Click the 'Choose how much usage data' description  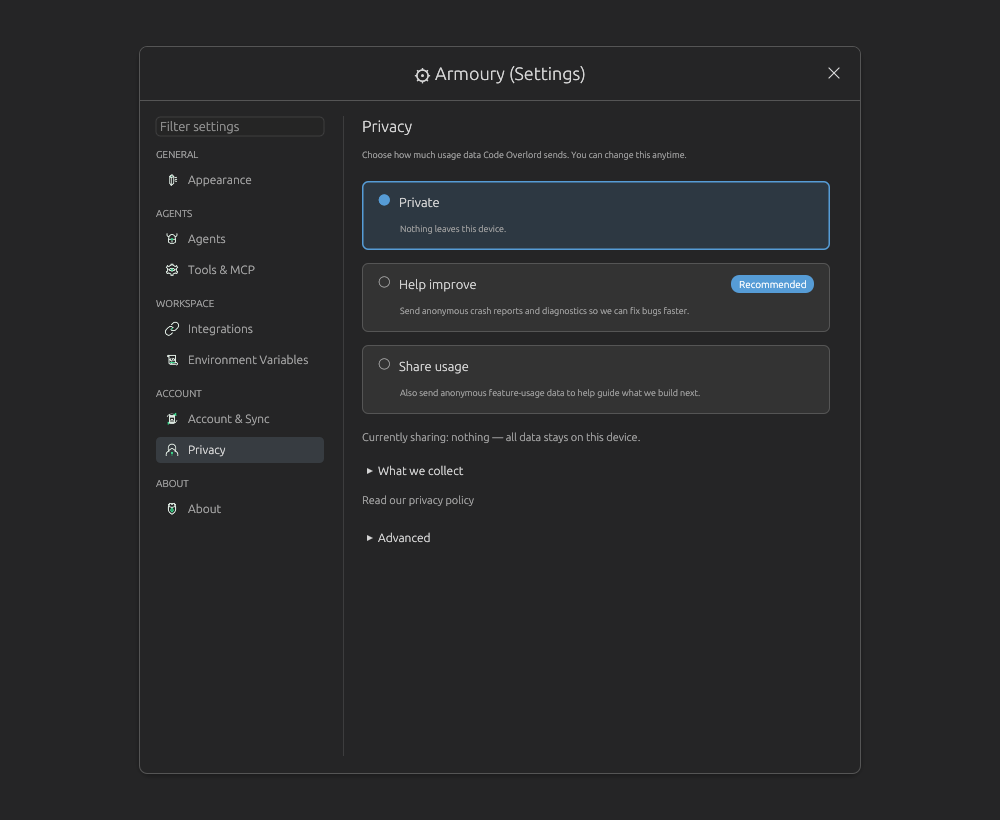524,155
